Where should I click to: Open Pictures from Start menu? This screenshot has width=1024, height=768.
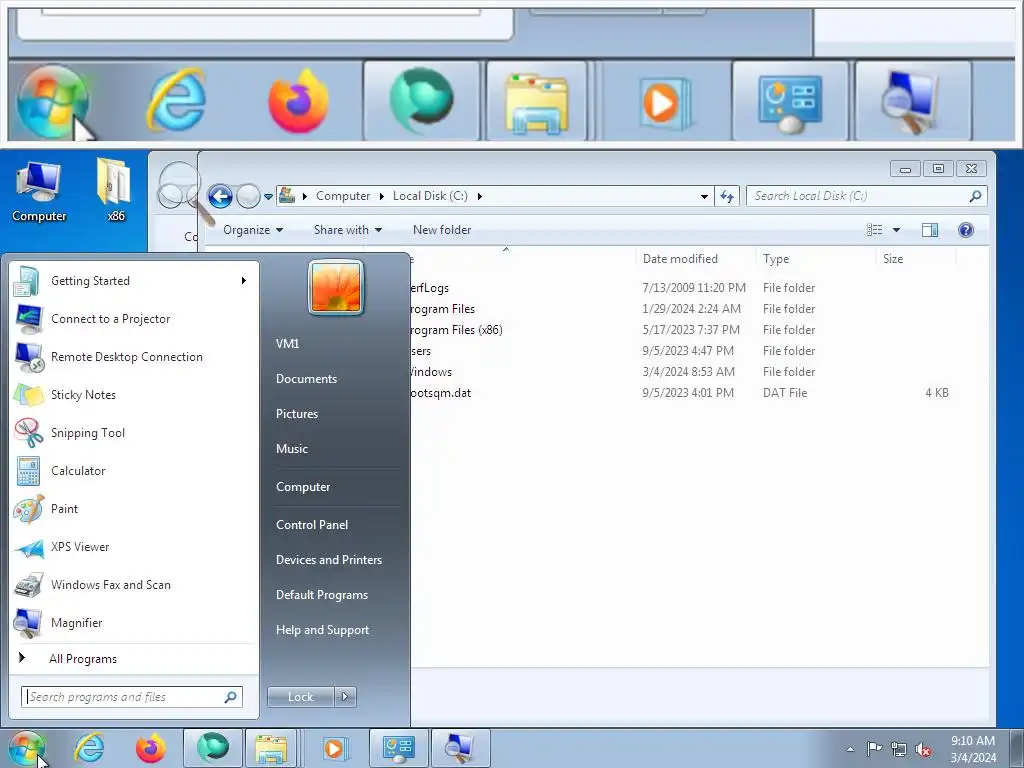297,414
